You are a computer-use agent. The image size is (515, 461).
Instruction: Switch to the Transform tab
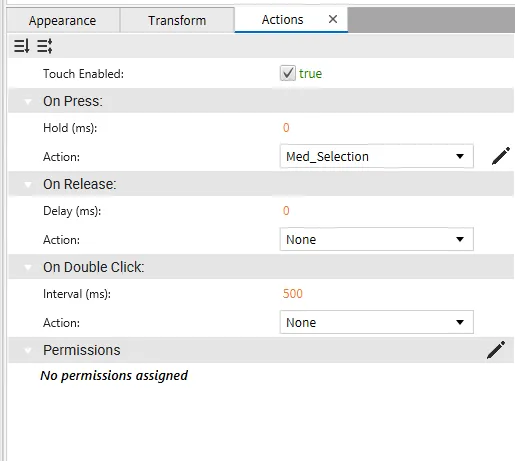[x=177, y=20]
